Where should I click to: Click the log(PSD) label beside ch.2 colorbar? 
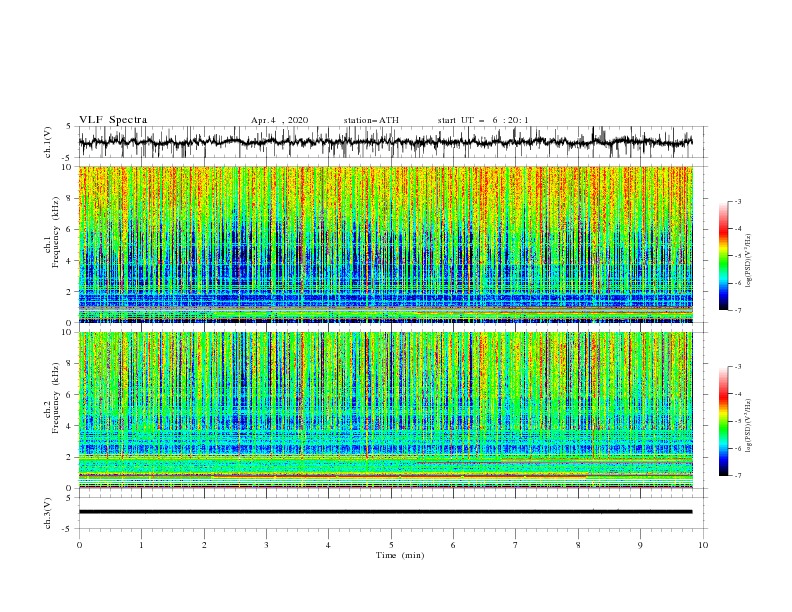(749, 425)
